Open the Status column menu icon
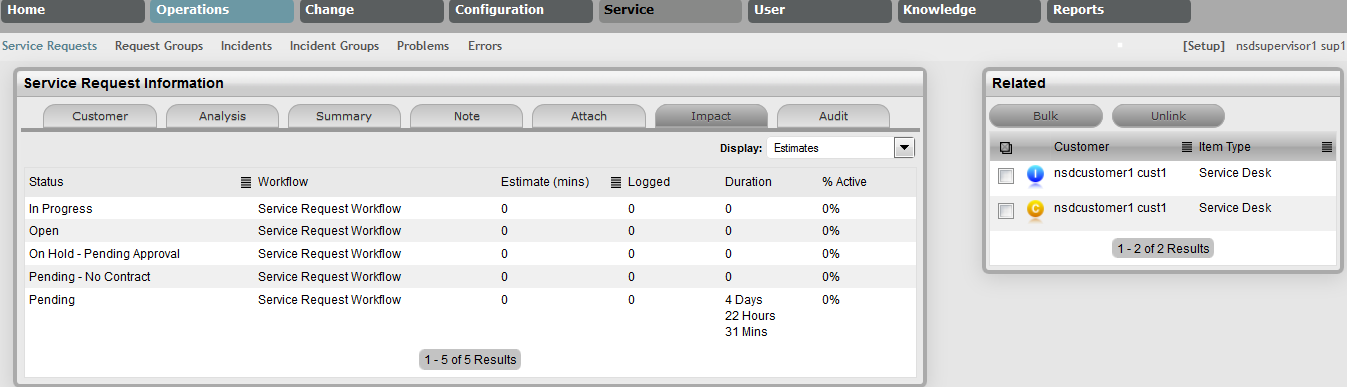1347x387 pixels. (246, 182)
